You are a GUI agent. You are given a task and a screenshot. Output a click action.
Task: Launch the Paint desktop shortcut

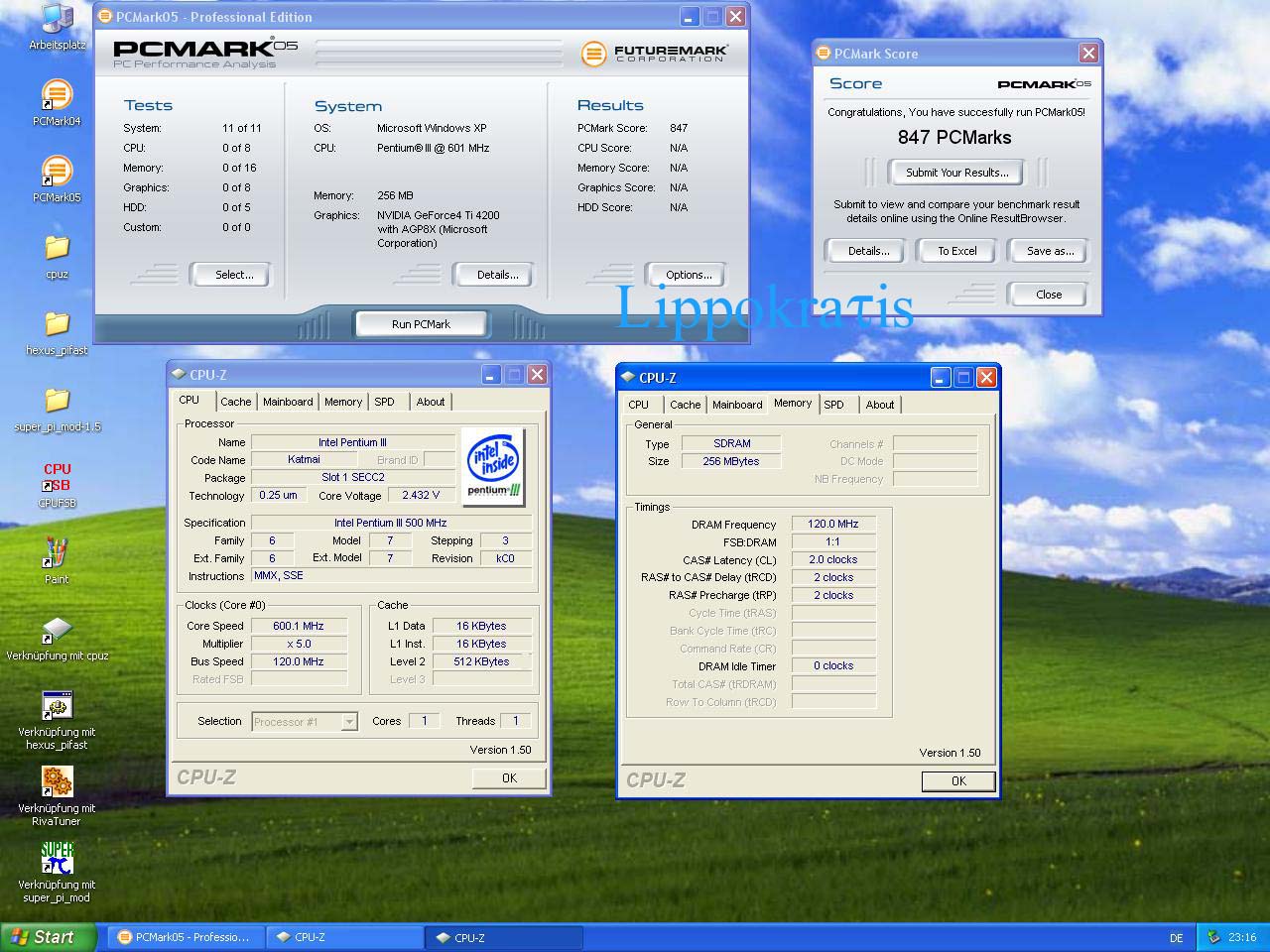[57, 561]
